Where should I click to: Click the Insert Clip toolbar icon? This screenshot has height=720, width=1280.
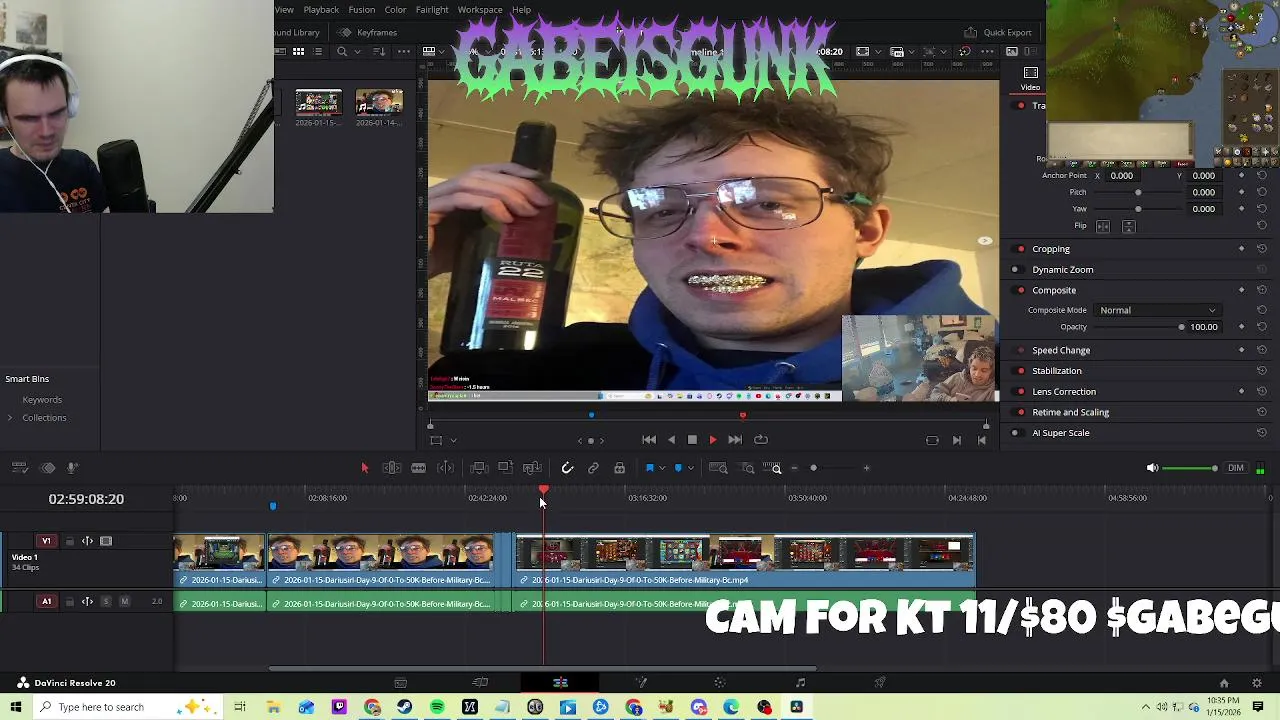click(479, 468)
